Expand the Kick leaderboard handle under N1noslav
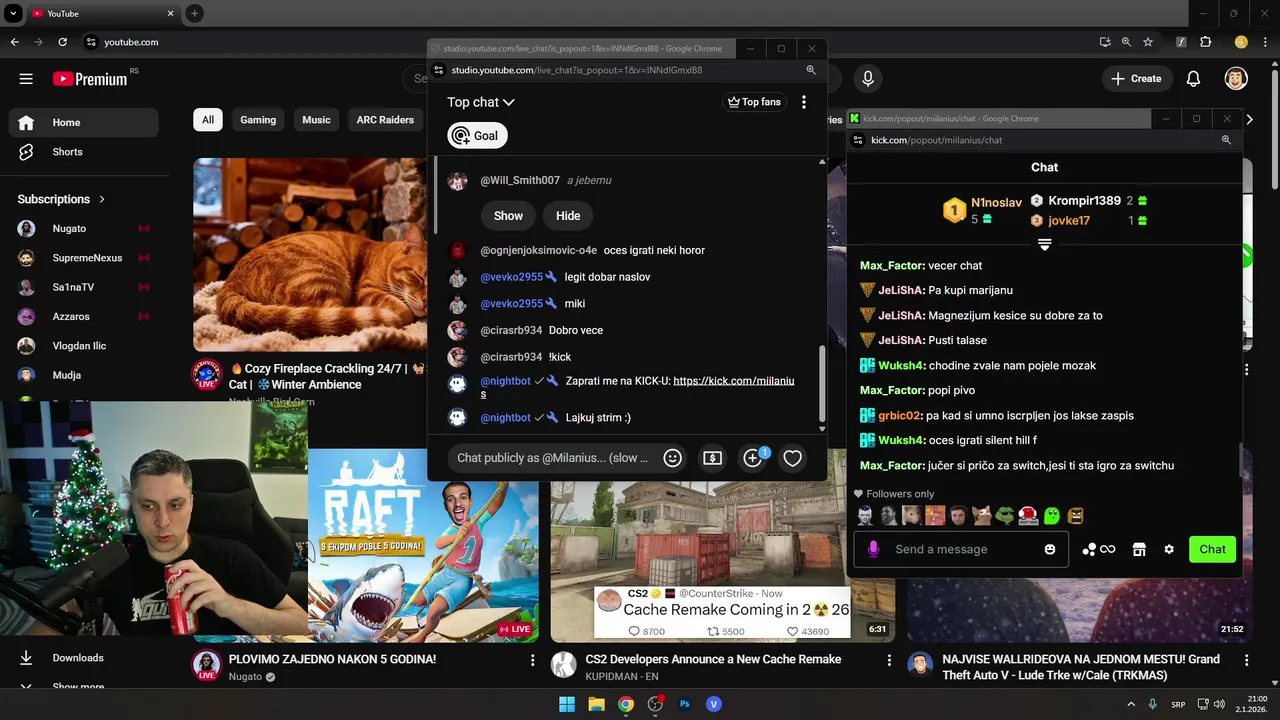Screen dimensions: 1280x720 1044,245
